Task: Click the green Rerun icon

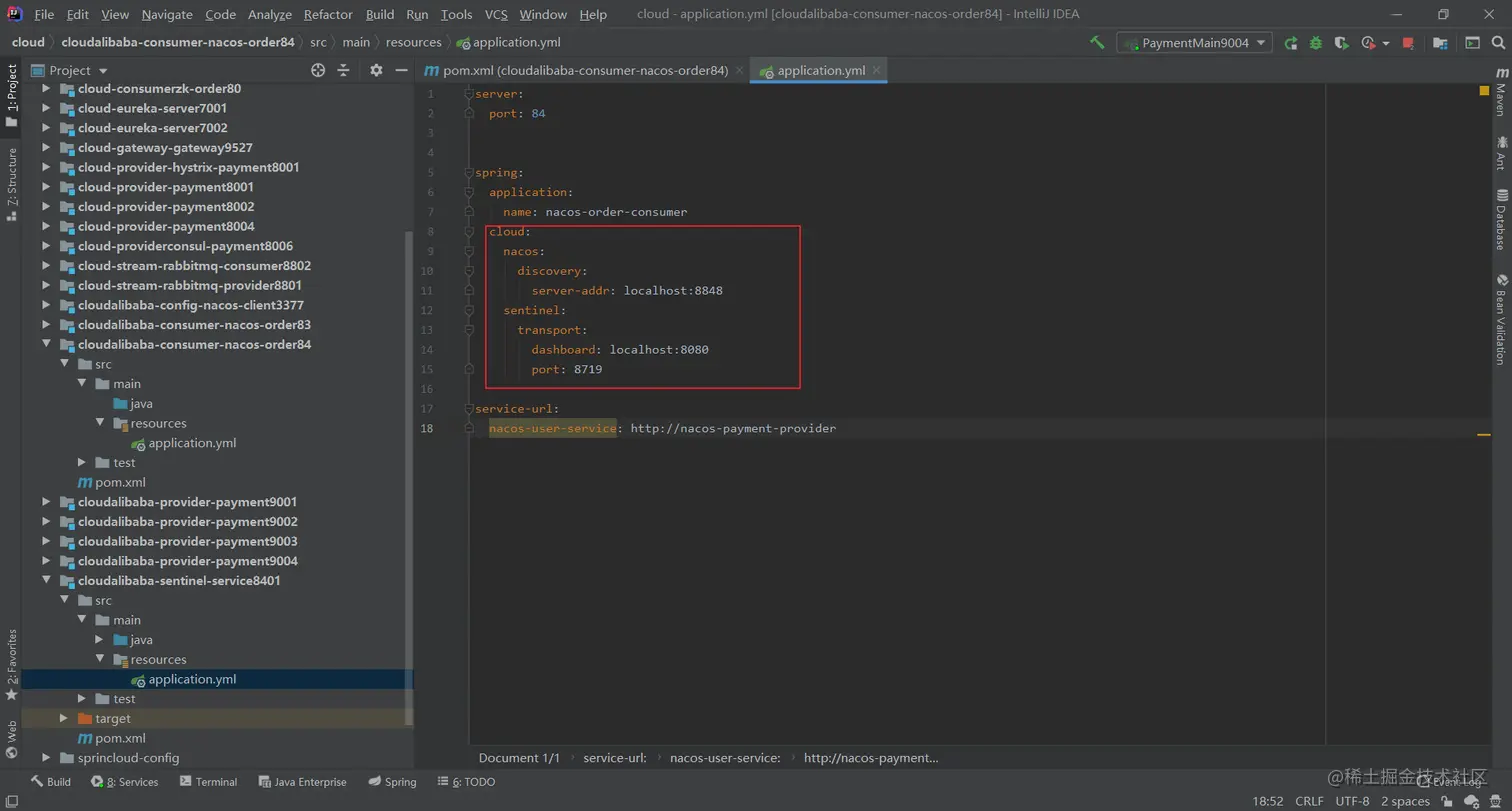Action: point(1291,43)
